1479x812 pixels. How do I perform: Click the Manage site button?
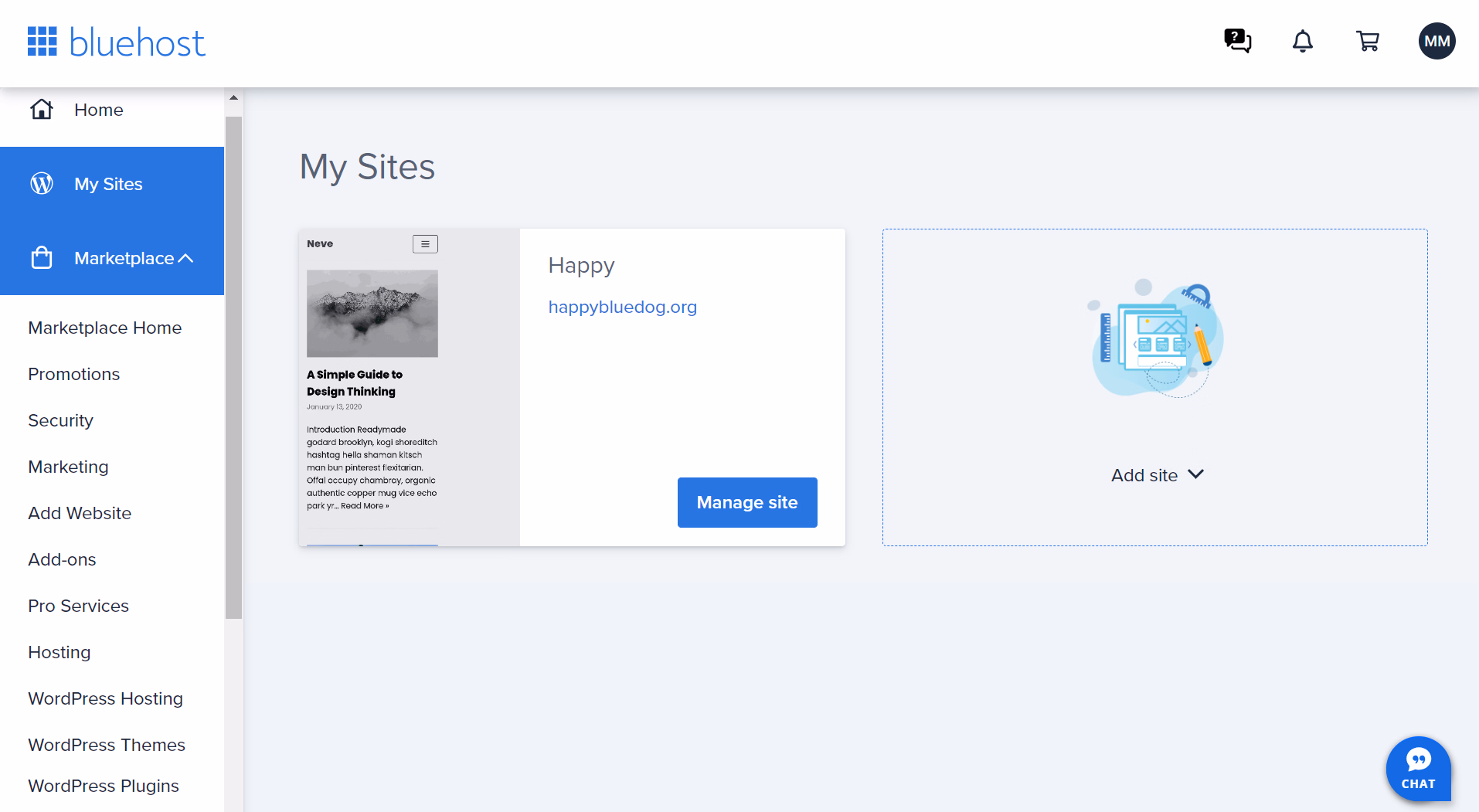[746, 502]
